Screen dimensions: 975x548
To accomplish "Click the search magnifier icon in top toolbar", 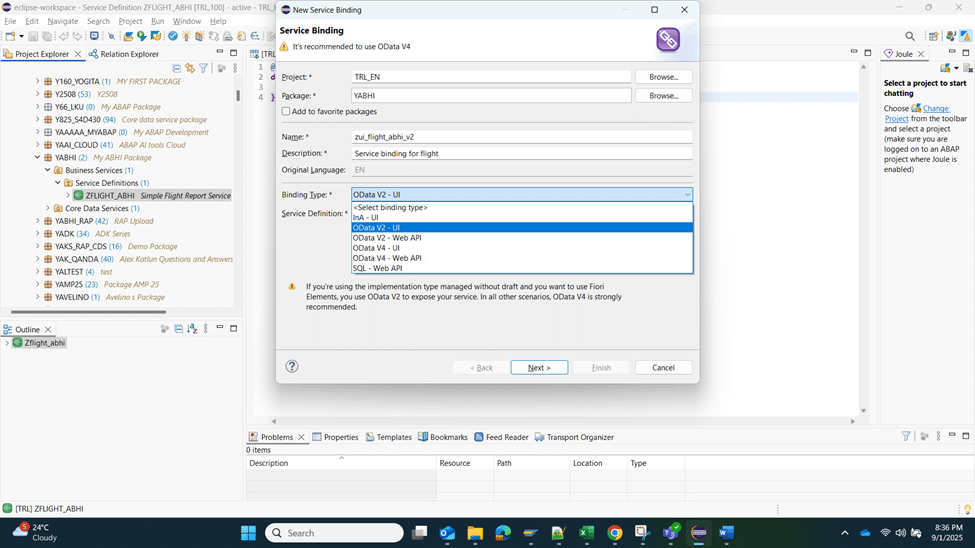I will point(910,37).
